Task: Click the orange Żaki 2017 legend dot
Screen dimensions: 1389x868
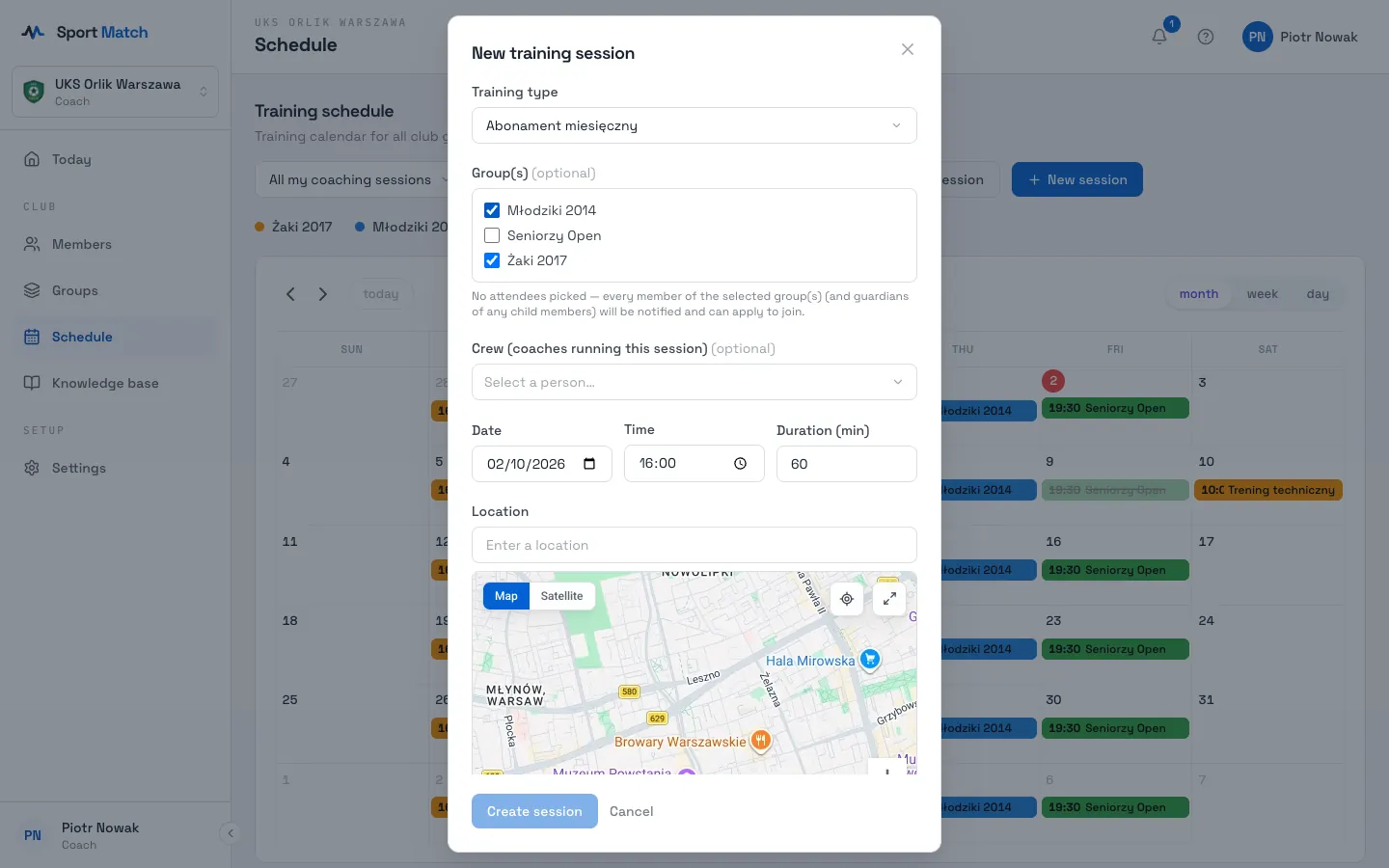Action: point(259,227)
